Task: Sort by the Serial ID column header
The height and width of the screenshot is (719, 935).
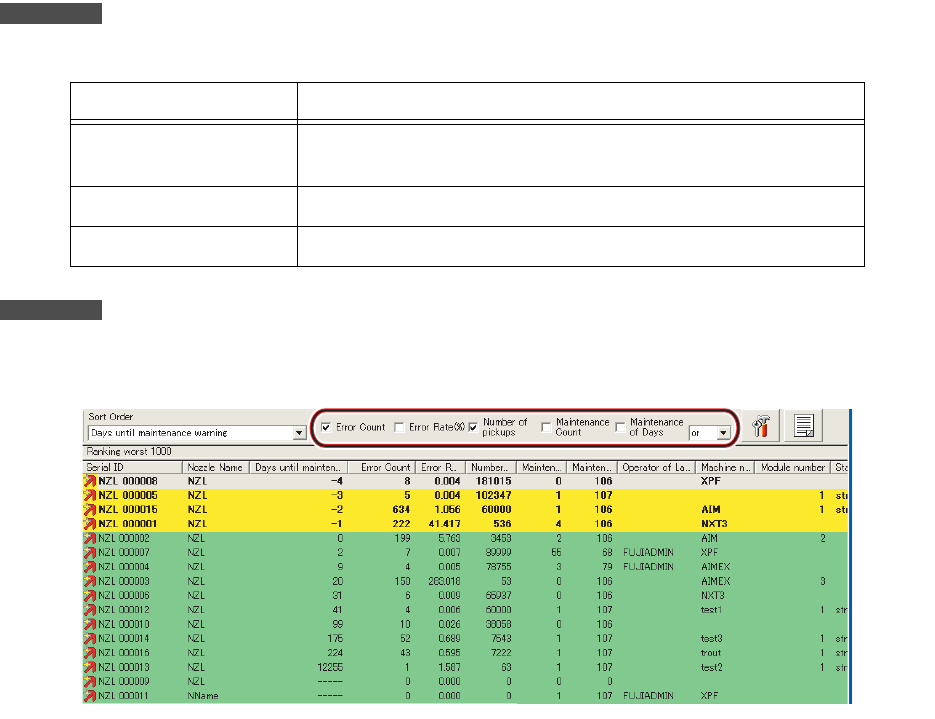Action: tap(132, 467)
